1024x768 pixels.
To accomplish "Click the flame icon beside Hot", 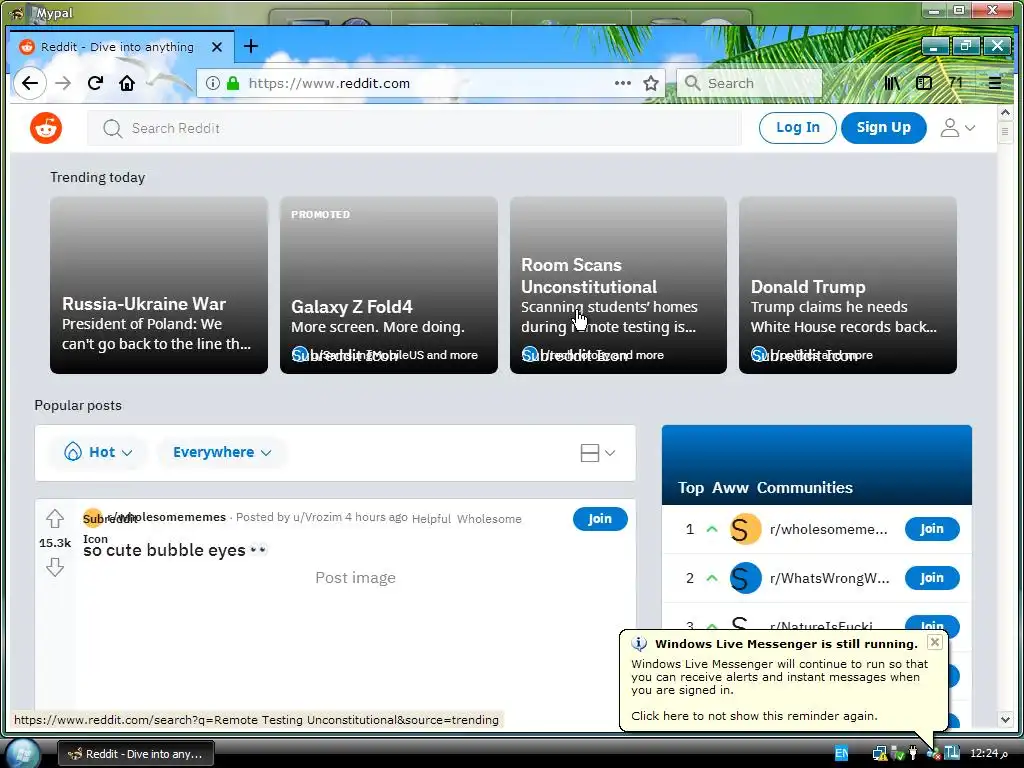I will tap(72, 452).
